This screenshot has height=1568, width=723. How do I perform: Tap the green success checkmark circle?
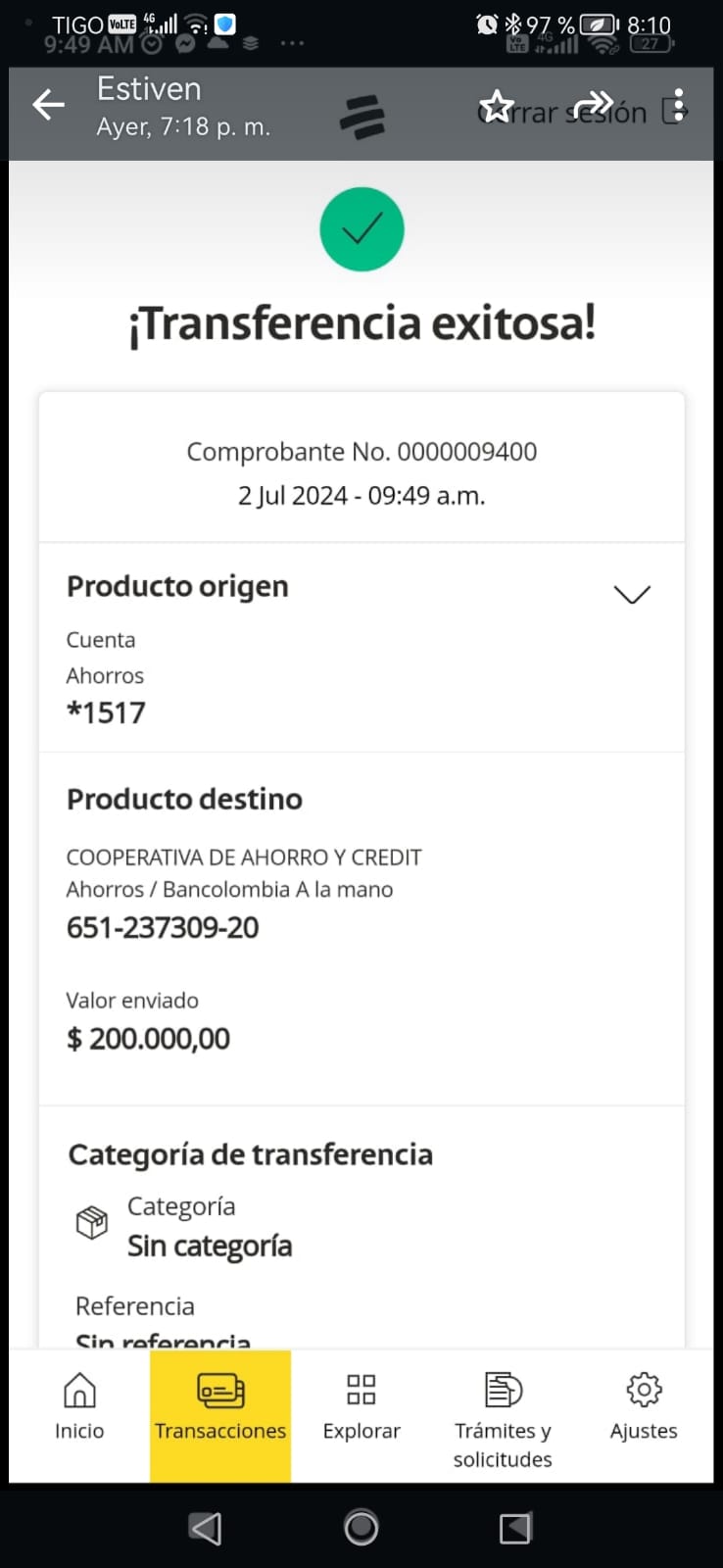point(361,229)
